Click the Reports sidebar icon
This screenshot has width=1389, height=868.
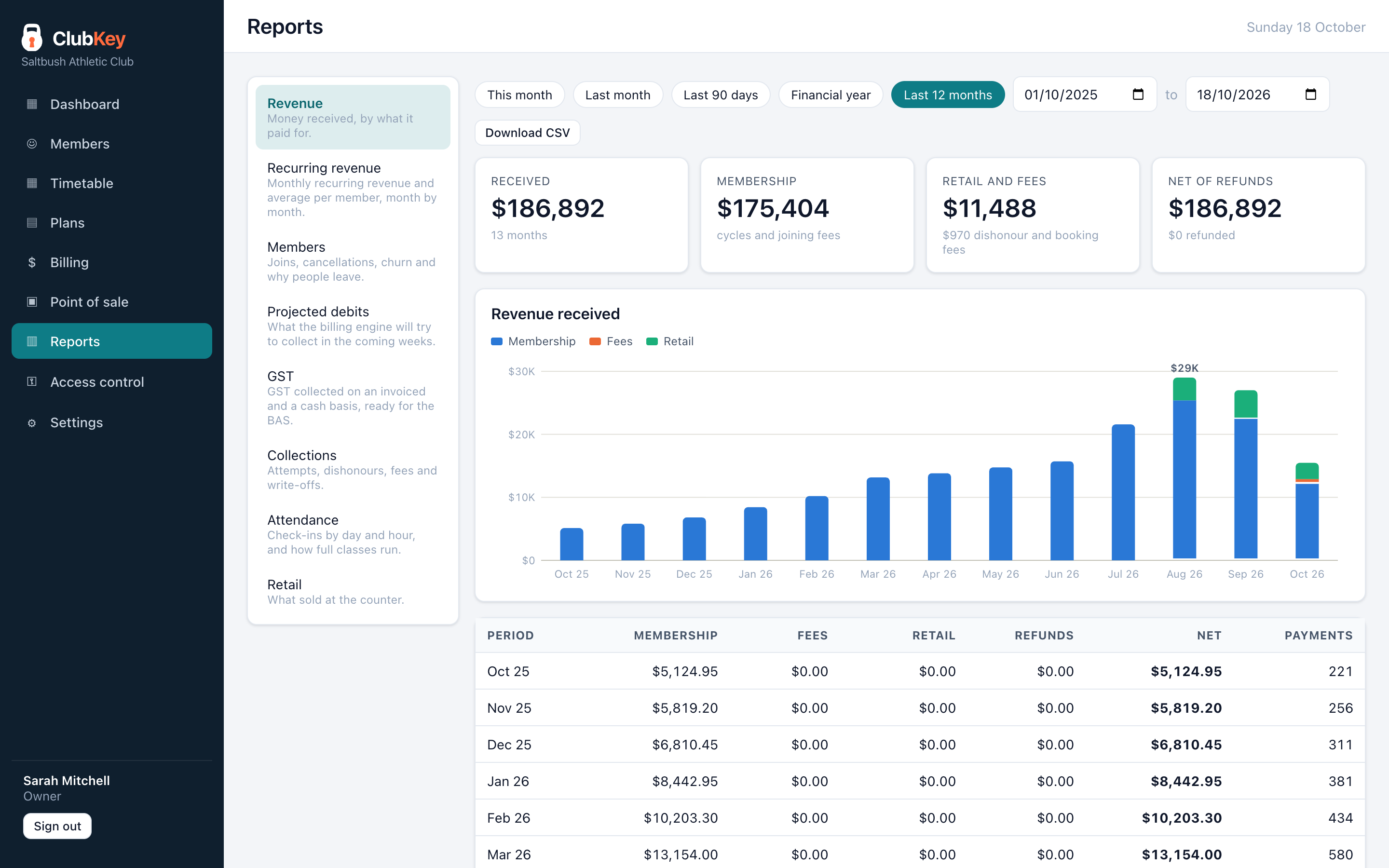point(32,341)
